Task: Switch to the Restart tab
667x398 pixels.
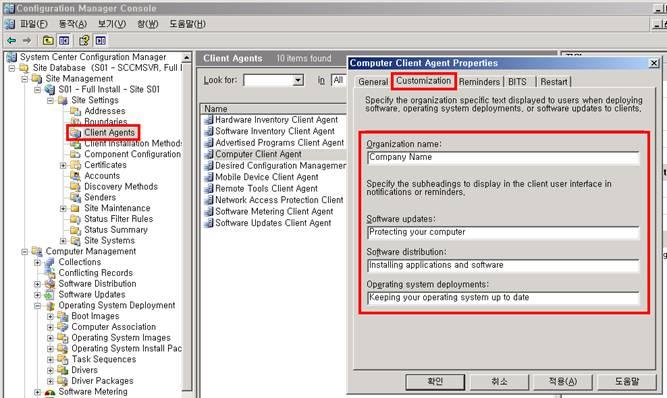Action: tap(554, 82)
